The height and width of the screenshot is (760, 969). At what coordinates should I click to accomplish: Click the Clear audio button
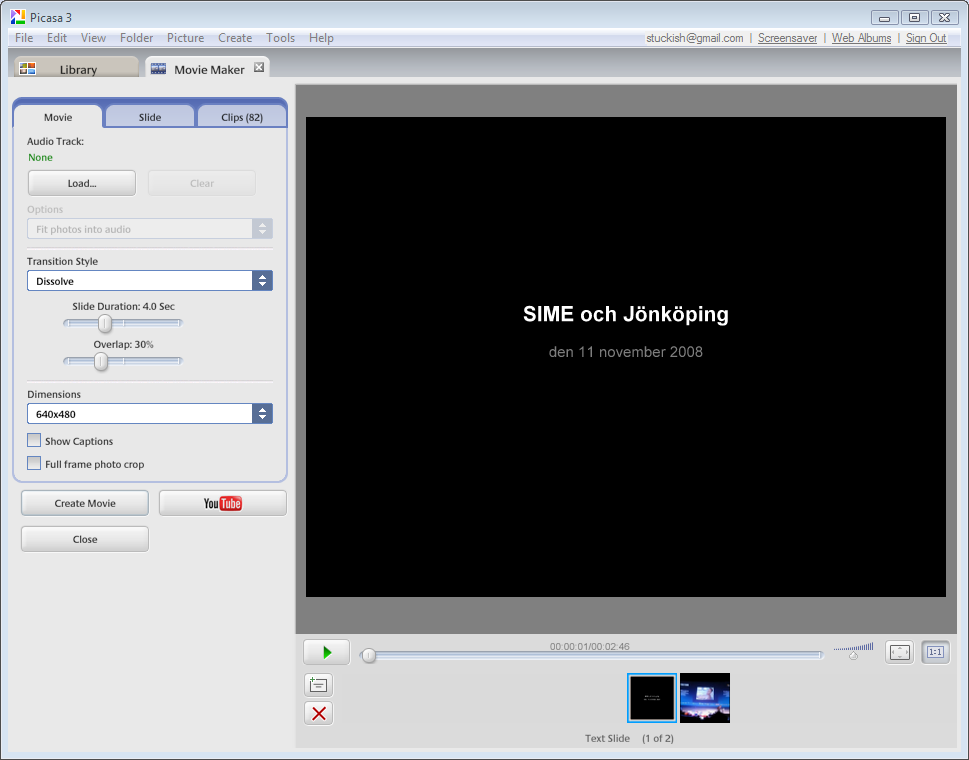point(201,183)
